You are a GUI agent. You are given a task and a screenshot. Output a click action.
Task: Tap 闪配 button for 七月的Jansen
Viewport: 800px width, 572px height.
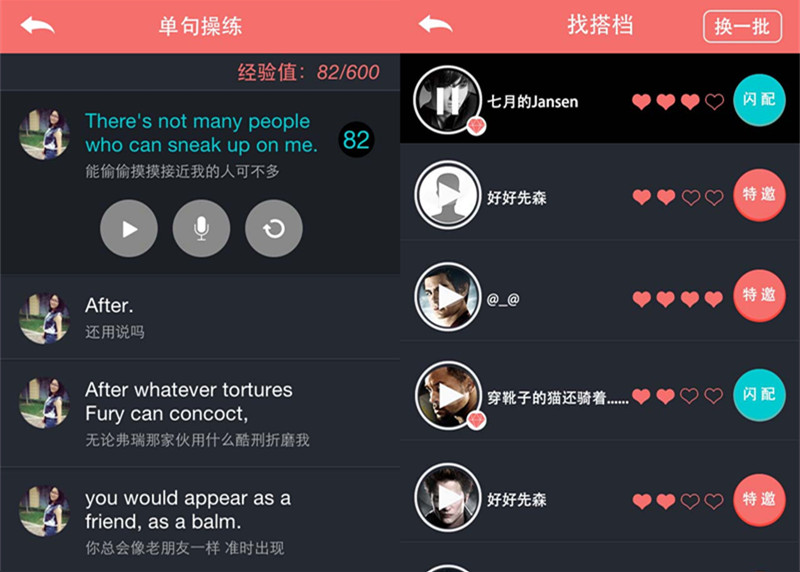point(759,100)
